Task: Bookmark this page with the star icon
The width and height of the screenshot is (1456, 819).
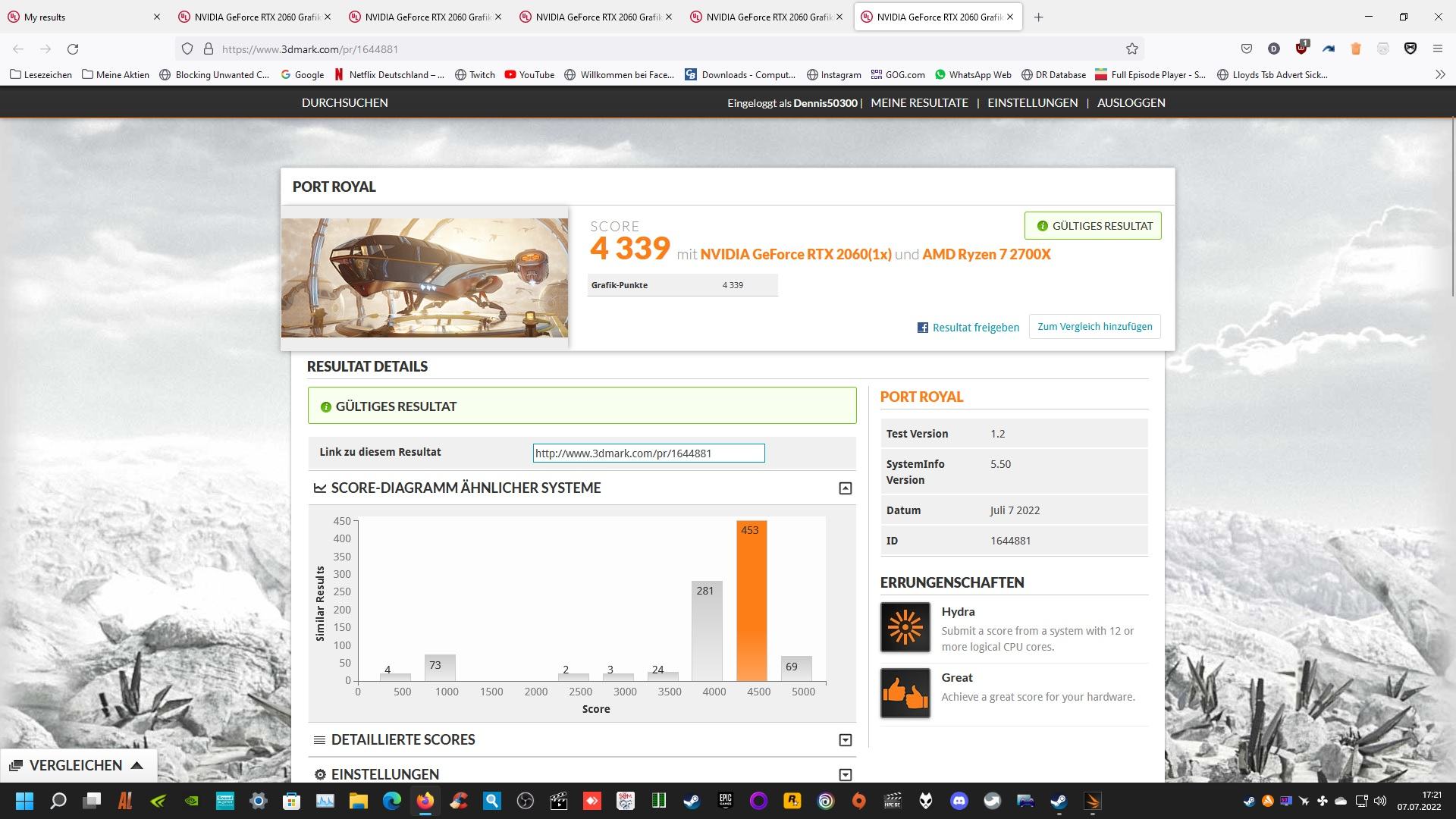Action: [1132, 49]
